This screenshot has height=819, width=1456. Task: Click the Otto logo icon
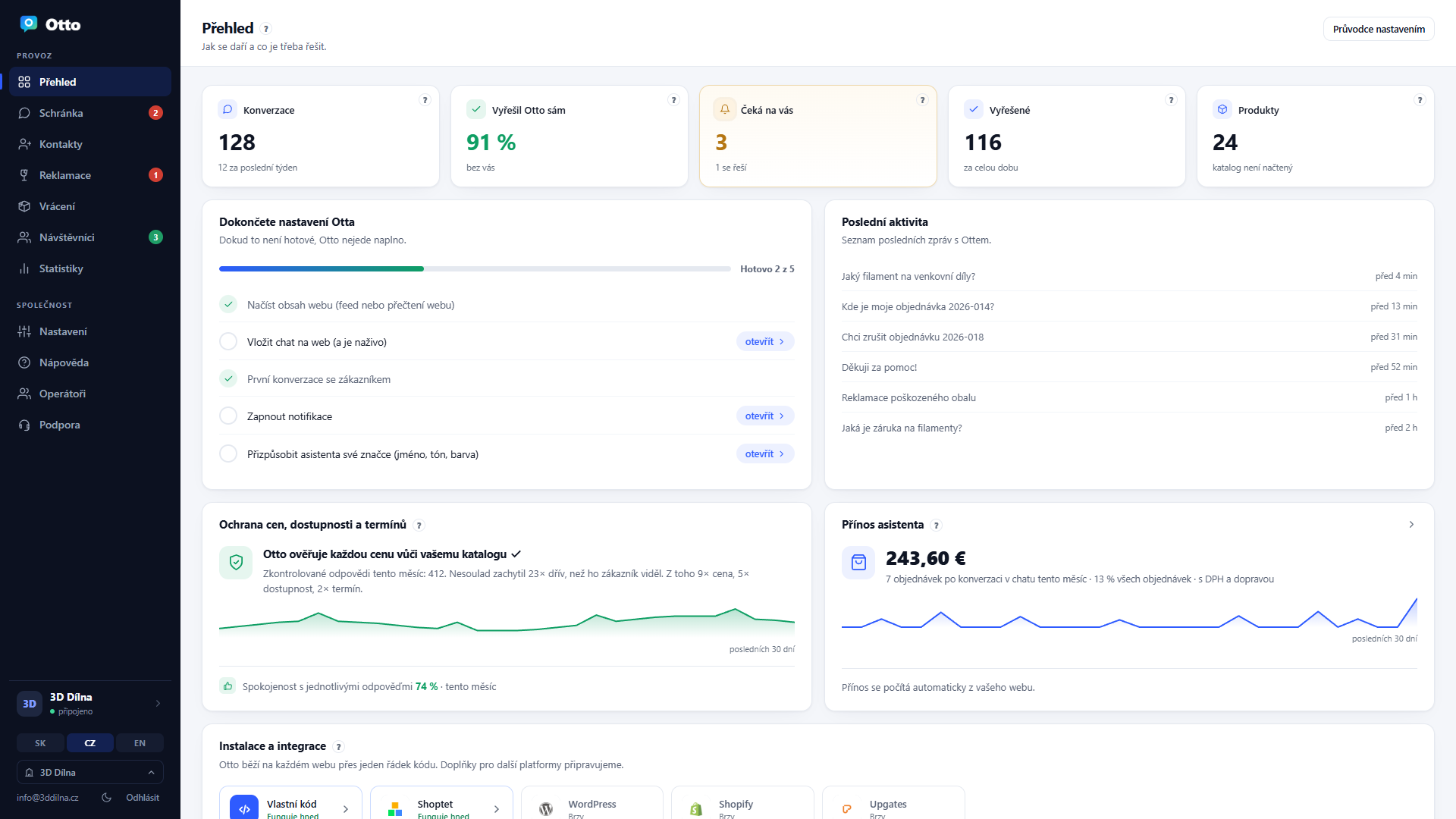tap(29, 24)
